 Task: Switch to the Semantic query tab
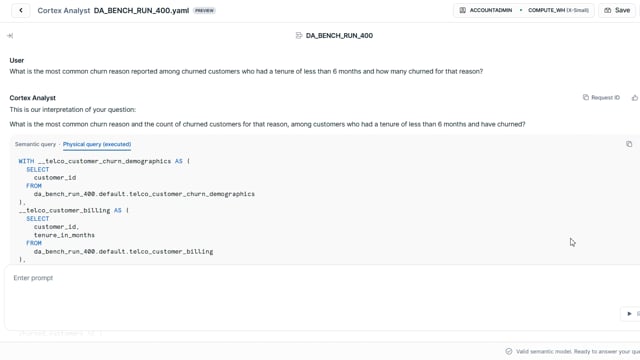tap(35, 144)
